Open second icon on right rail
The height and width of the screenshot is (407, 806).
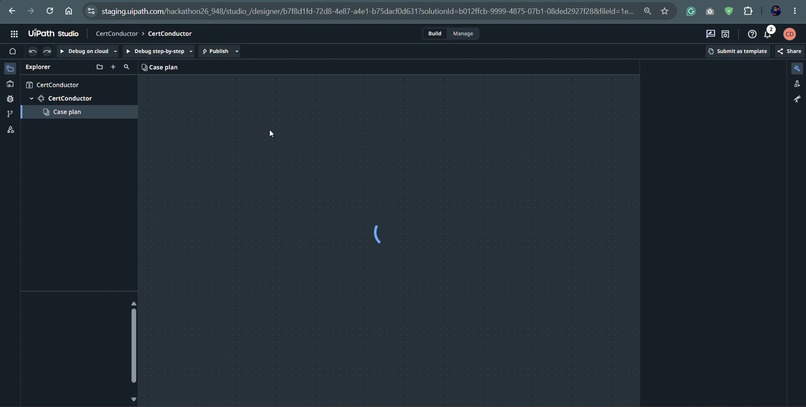[797, 84]
